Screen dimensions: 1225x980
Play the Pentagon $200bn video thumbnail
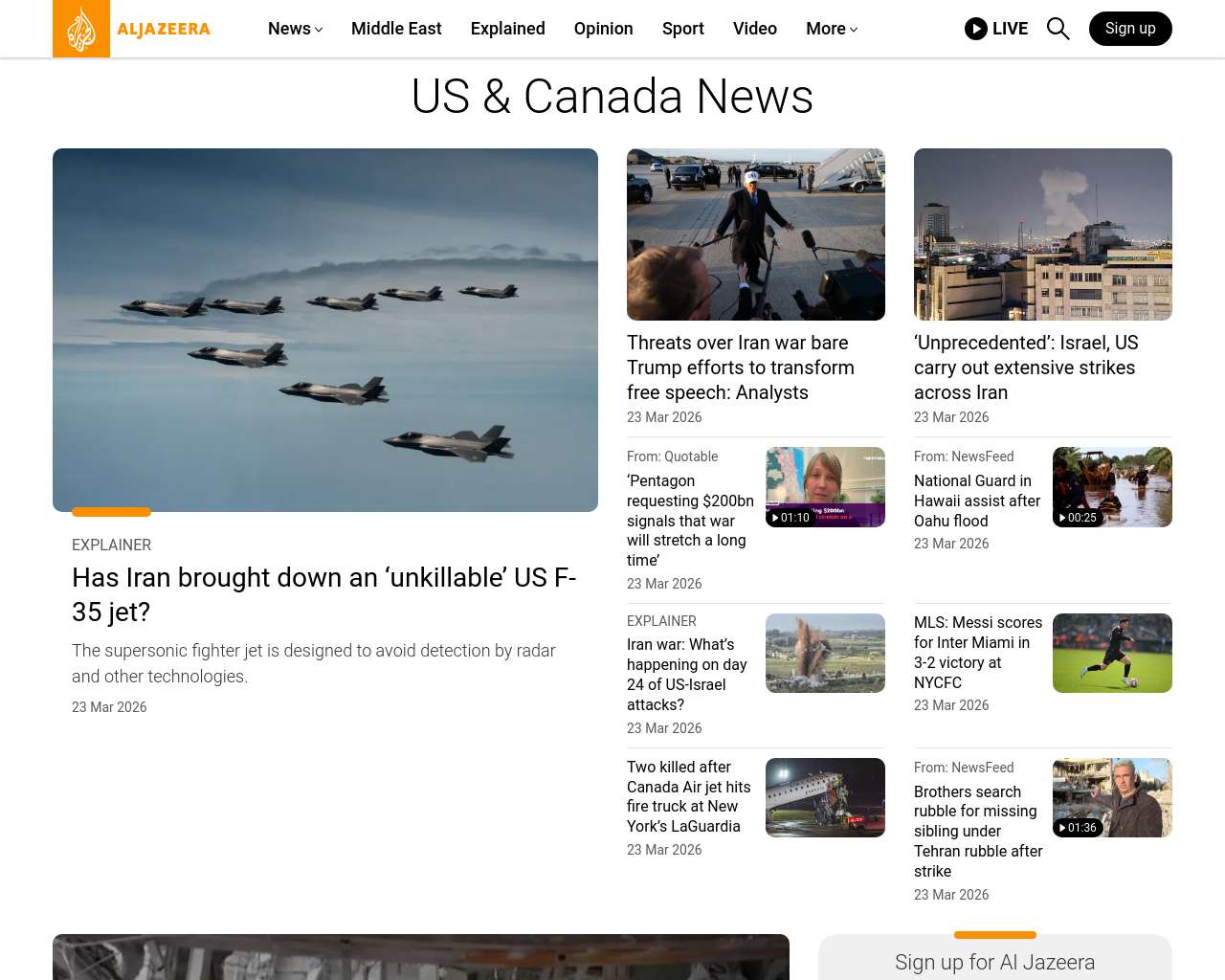pyautogui.click(x=825, y=487)
